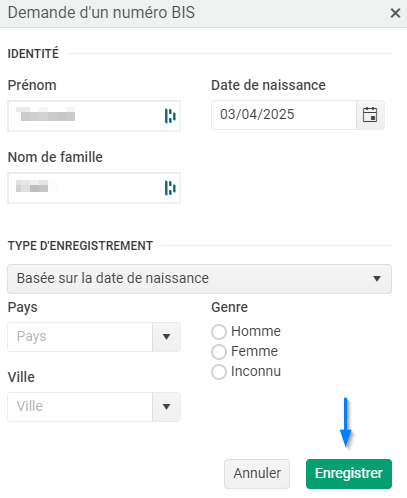Click the Femme label text
The image size is (407, 498).
click(x=254, y=351)
